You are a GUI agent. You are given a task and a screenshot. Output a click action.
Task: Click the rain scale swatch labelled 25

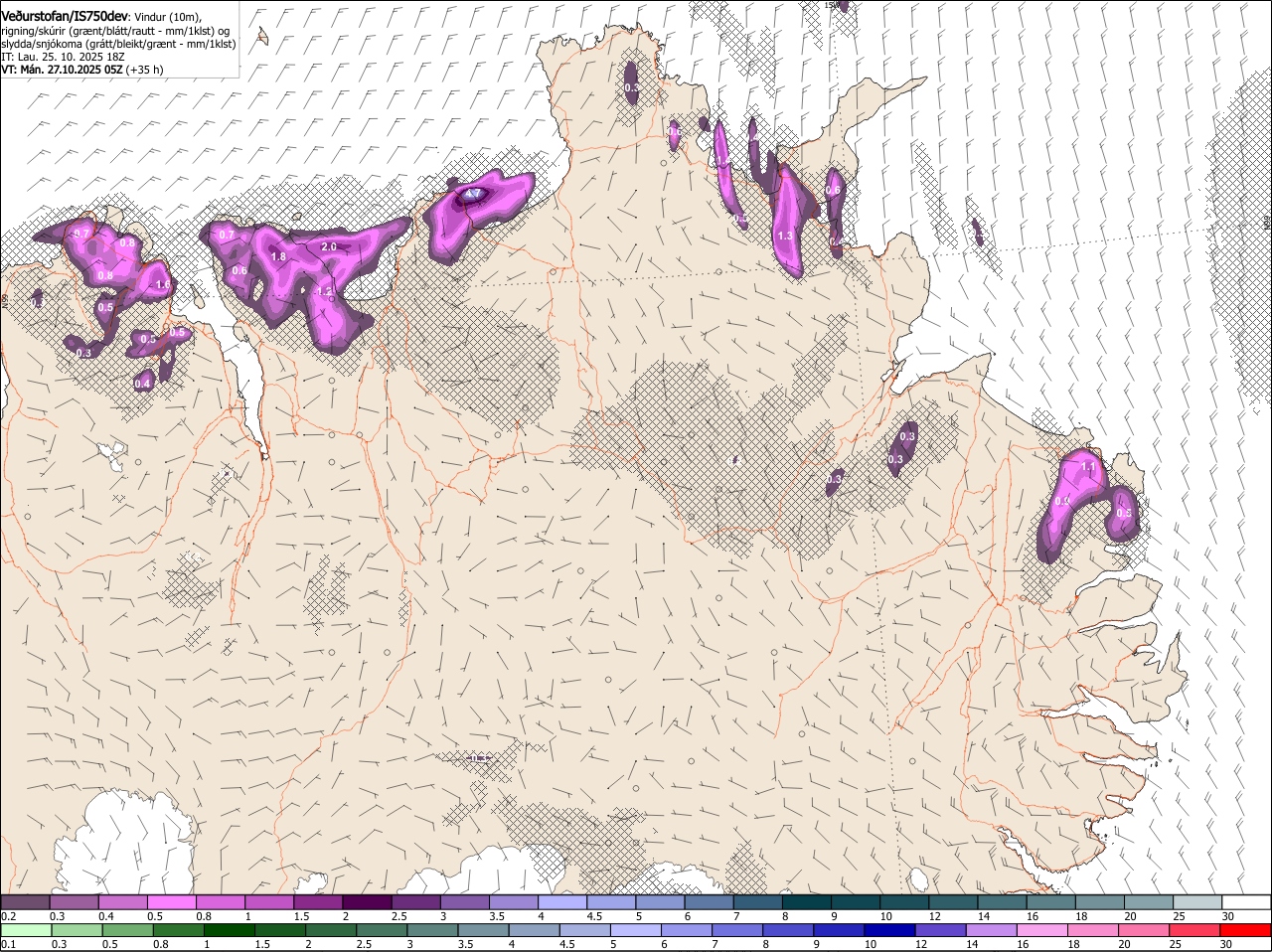[x=1195, y=930]
